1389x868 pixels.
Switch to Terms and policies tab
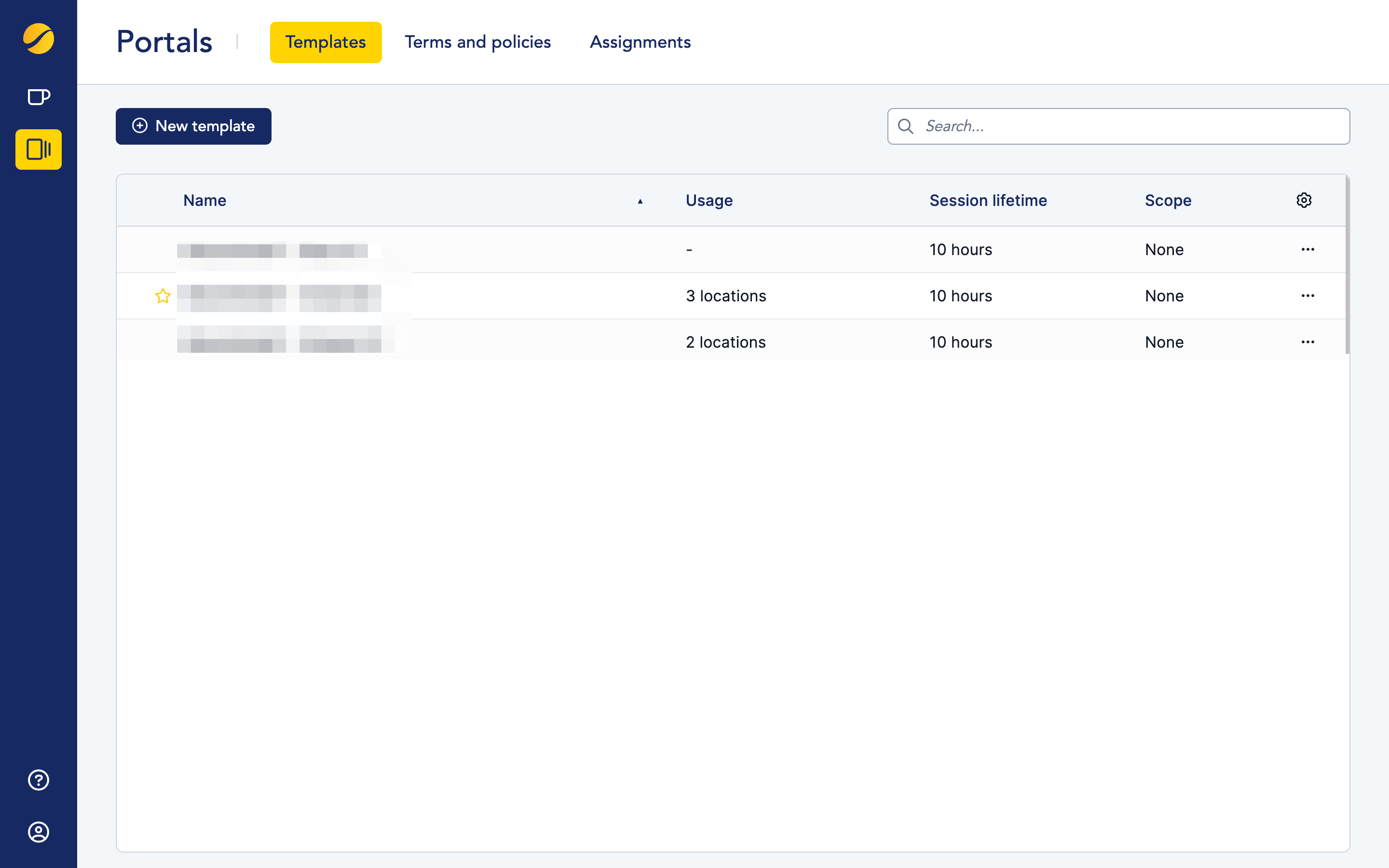click(x=477, y=42)
